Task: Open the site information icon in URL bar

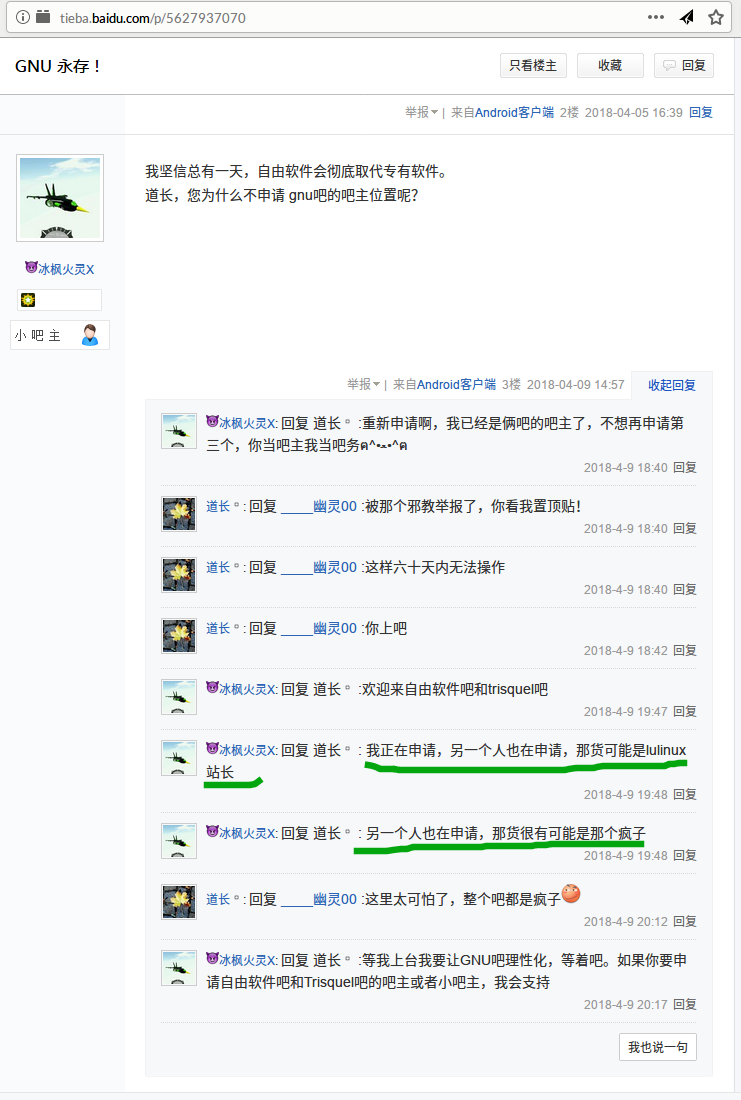Action: (x=22, y=18)
